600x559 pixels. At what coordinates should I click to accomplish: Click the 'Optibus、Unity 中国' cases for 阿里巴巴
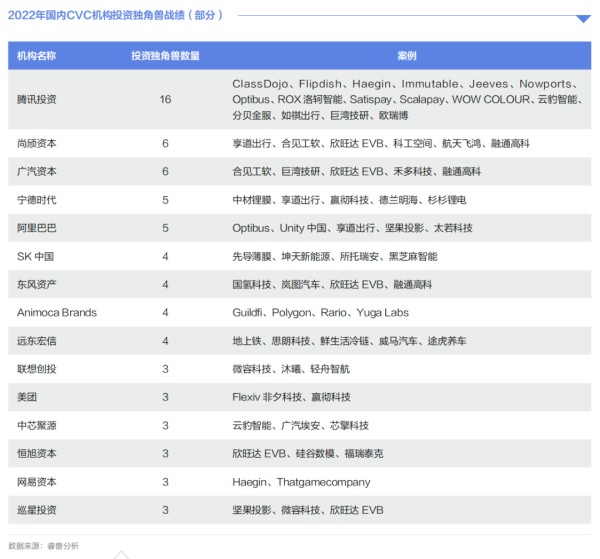point(352,228)
